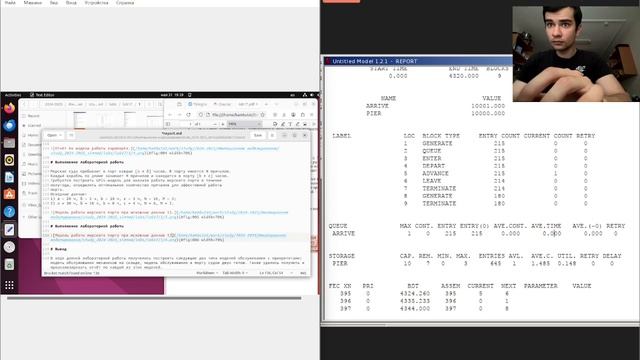Reload the page in the Firefox window
This screenshot has width=640, height=360.
pos(189,115)
